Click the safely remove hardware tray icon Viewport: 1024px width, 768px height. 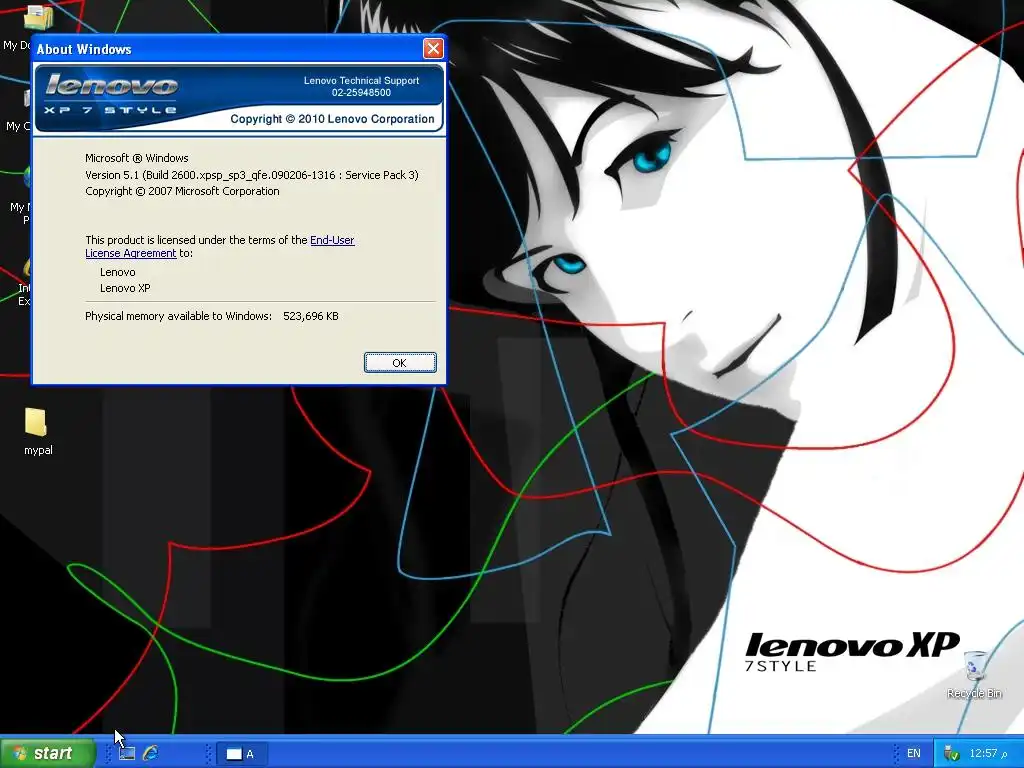pyautogui.click(x=952, y=754)
